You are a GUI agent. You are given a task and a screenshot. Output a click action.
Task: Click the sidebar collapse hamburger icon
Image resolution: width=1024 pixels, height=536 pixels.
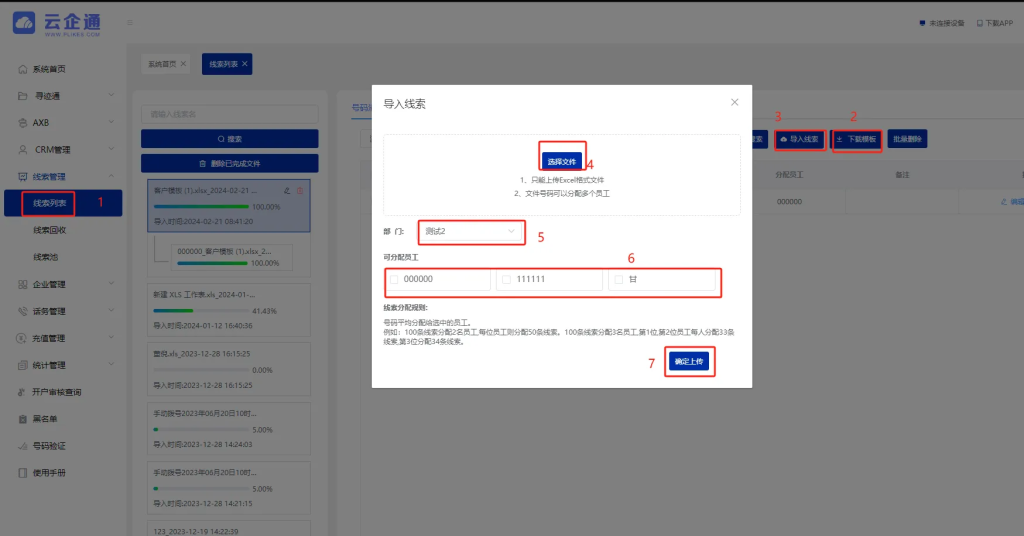pyautogui.click(x=130, y=23)
